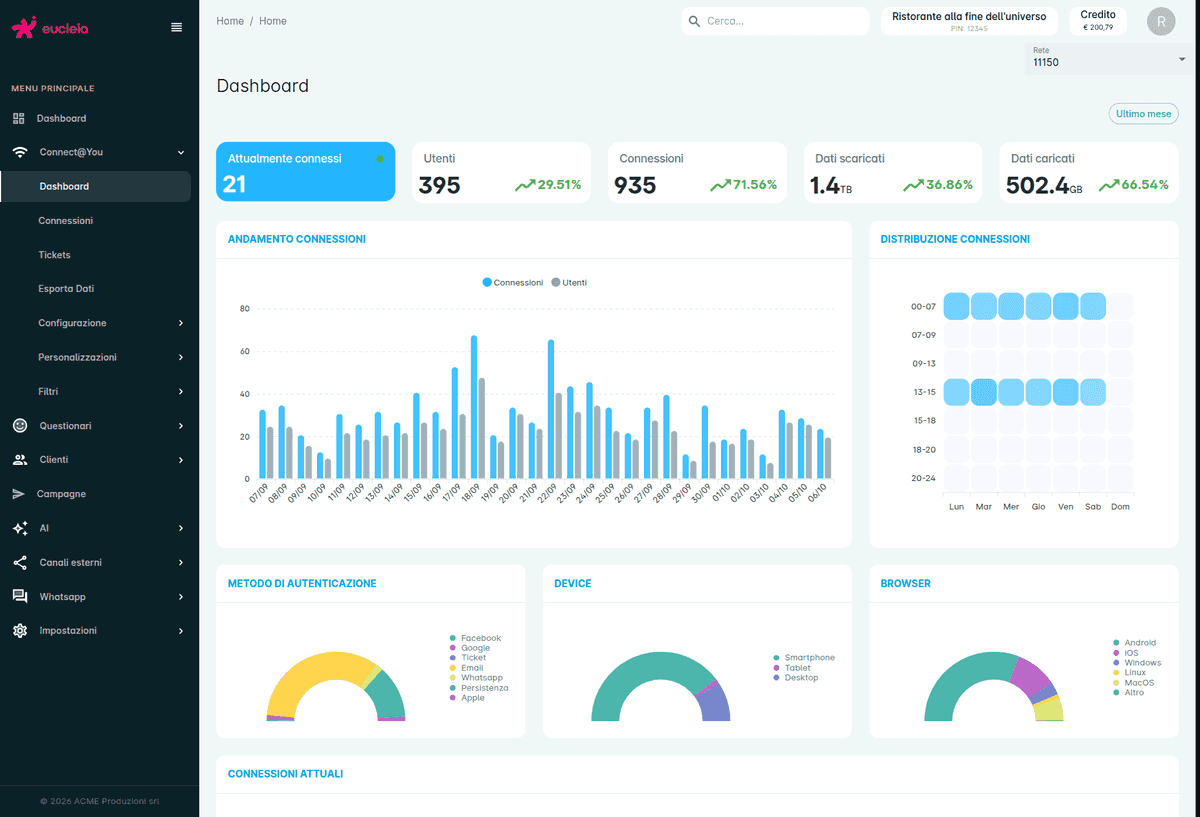
Task: Click the Ristorante alla fine dell'universo button
Action: pyautogui.click(x=969, y=21)
